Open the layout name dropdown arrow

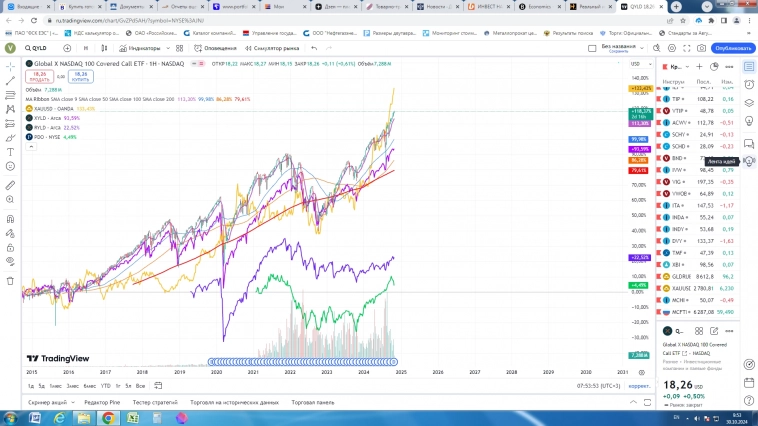point(641,48)
